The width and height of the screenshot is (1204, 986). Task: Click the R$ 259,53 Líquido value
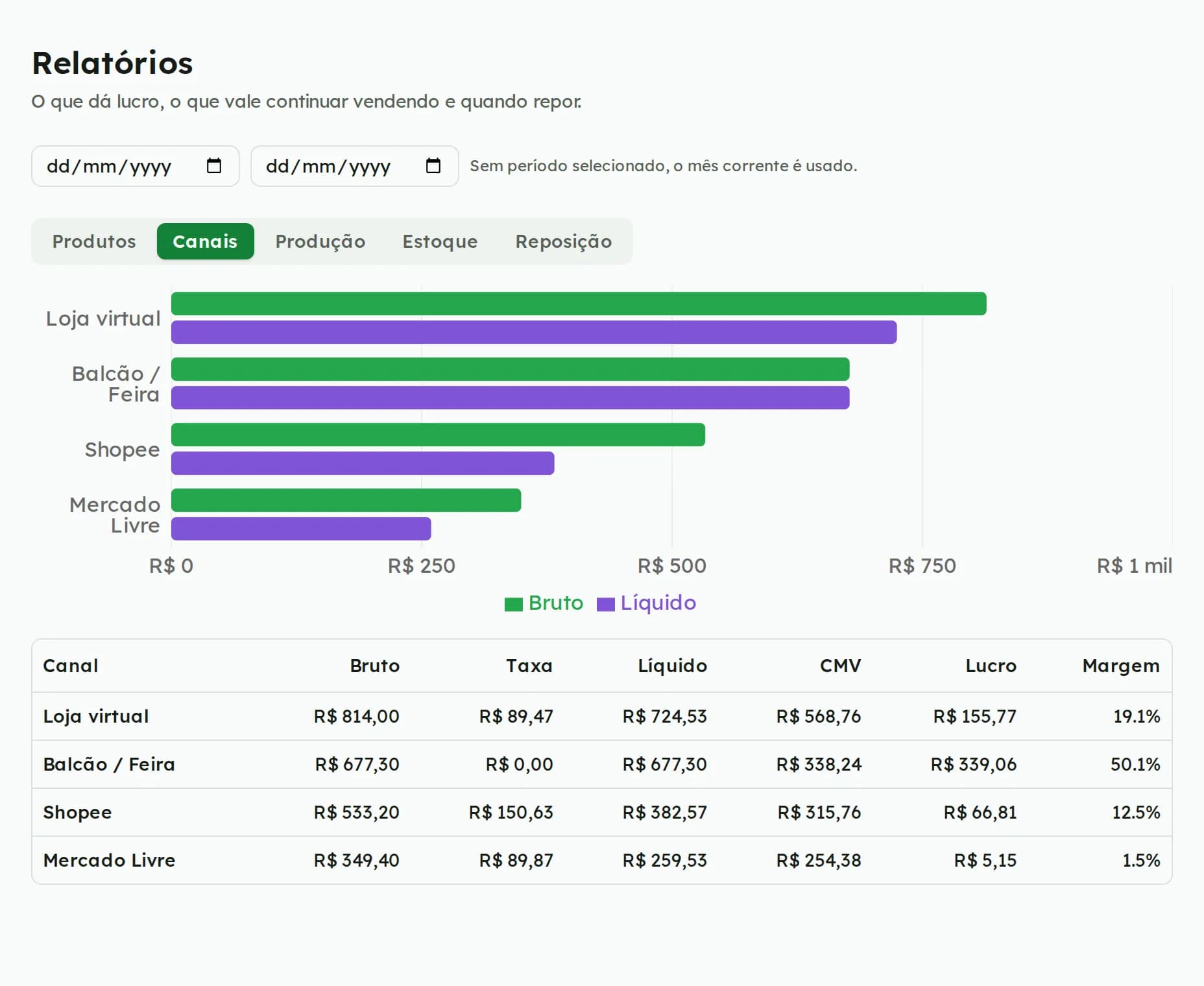coord(665,860)
